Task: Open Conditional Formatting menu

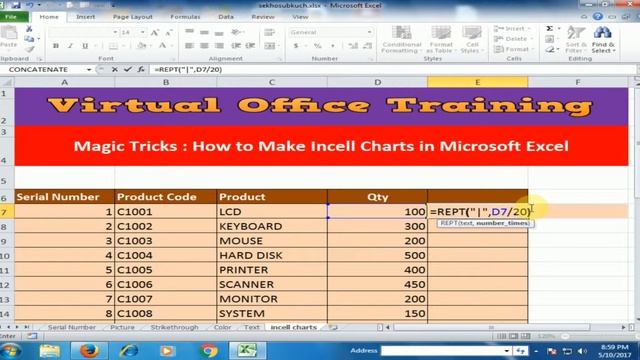Action: [x=401, y=39]
